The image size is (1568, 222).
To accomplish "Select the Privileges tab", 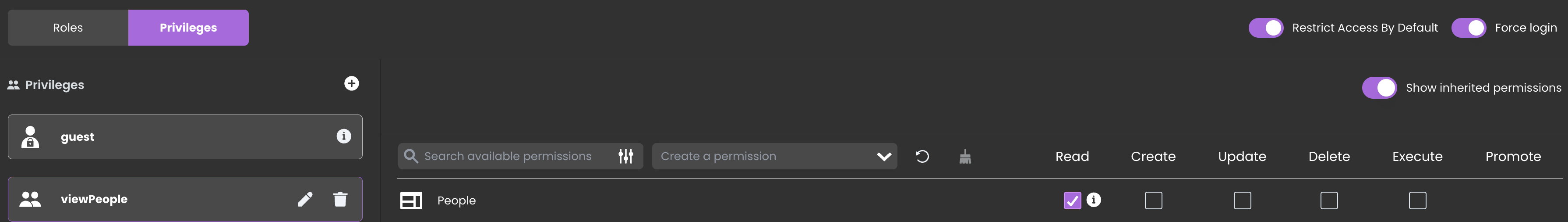I will tap(188, 28).
